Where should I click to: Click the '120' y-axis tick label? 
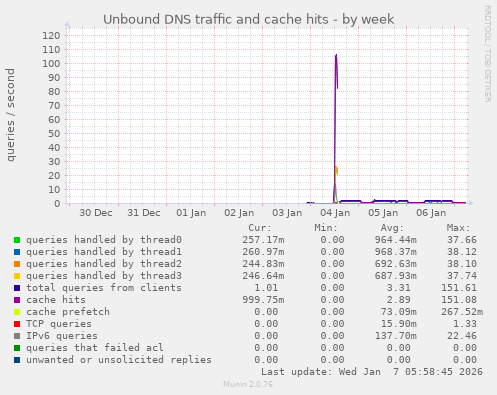click(51, 36)
